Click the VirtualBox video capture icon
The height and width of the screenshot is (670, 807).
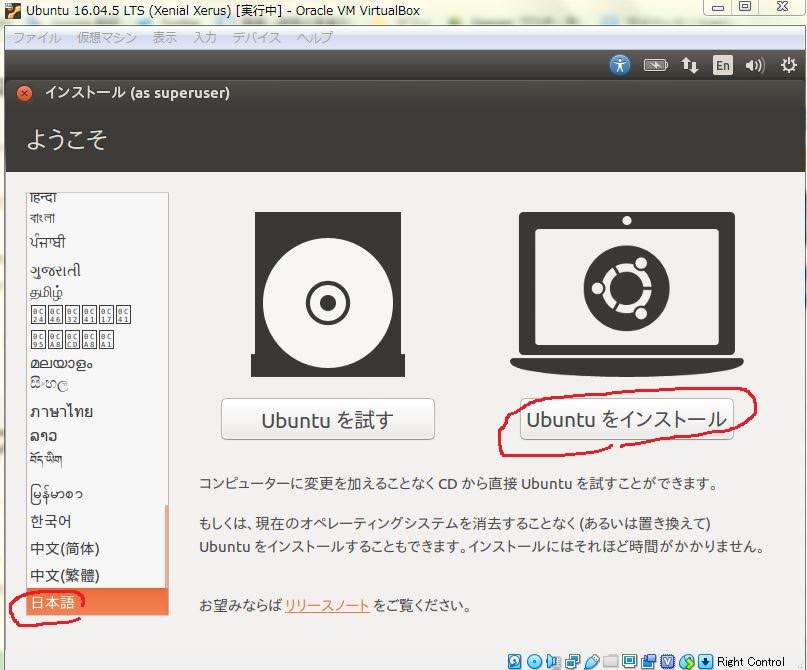648,661
